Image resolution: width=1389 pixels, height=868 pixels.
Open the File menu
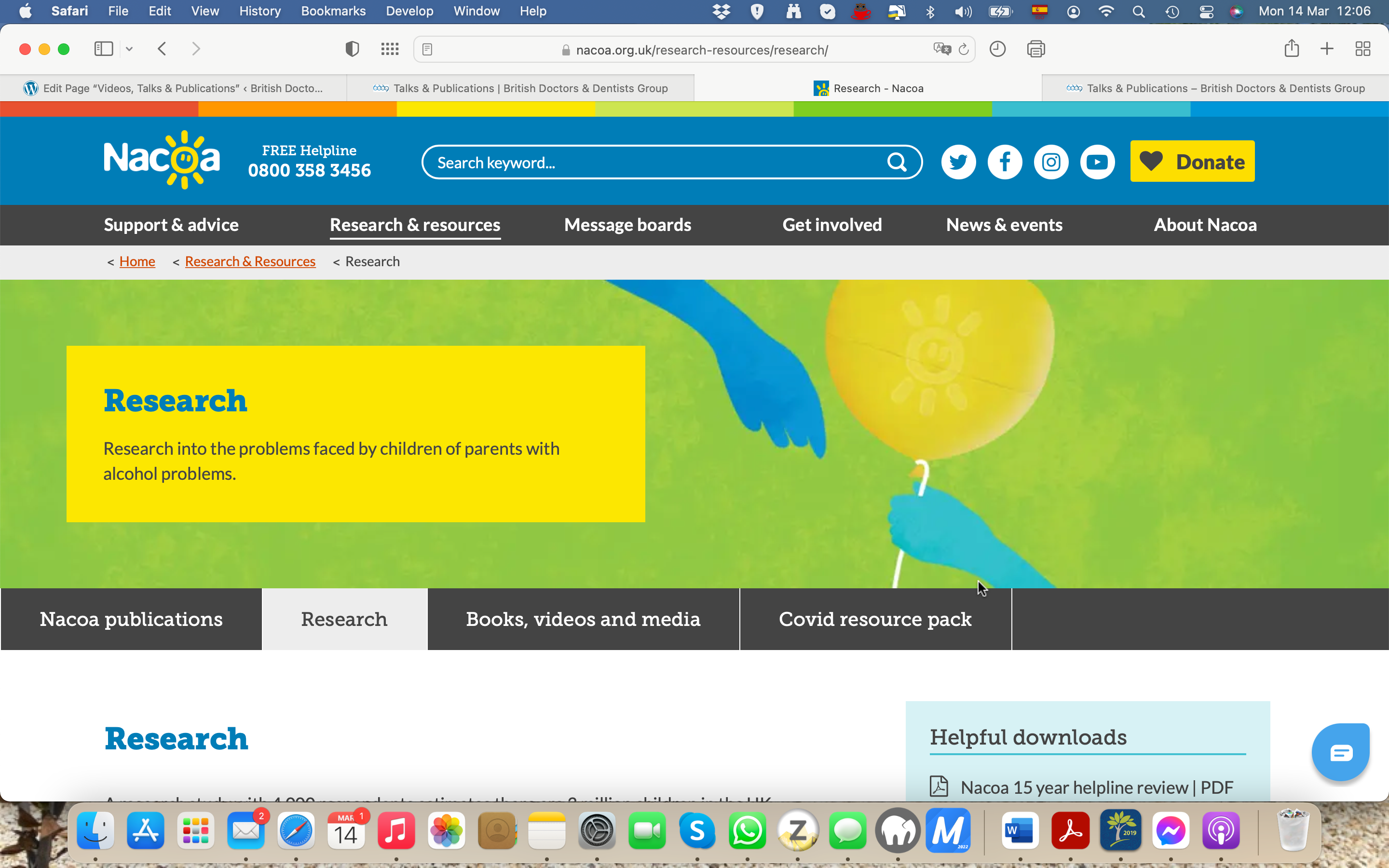(x=118, y=12)
